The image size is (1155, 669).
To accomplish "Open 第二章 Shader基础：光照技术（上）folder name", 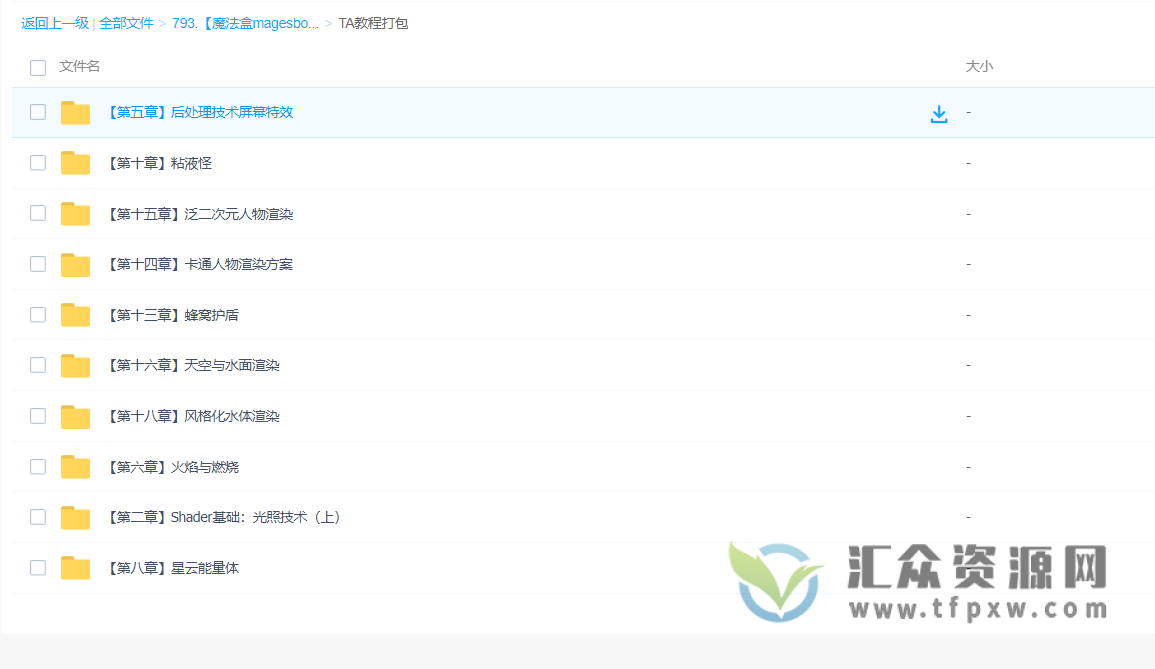I will [x=224, y=517].
